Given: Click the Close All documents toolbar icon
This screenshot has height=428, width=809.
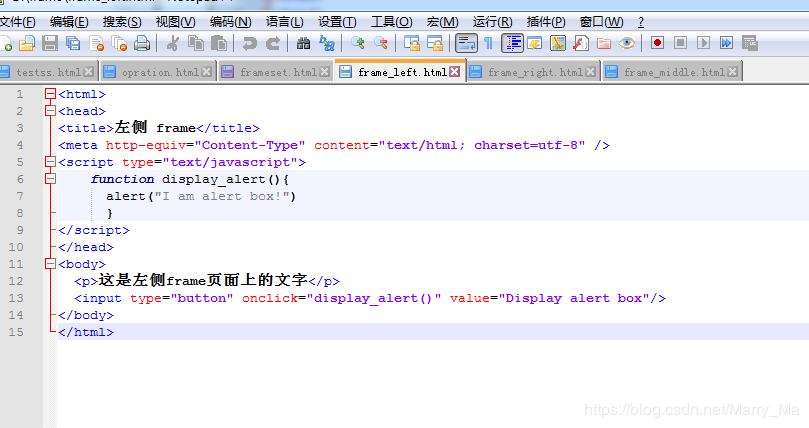Looking at the screenshot, I should coord(120,43).
